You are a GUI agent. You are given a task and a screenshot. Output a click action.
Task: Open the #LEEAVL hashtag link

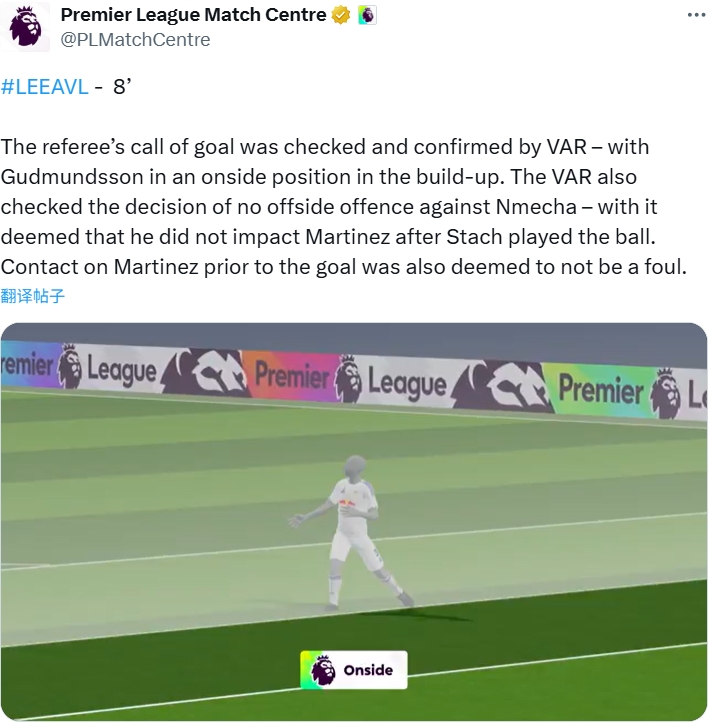click(x=44, y=87)
